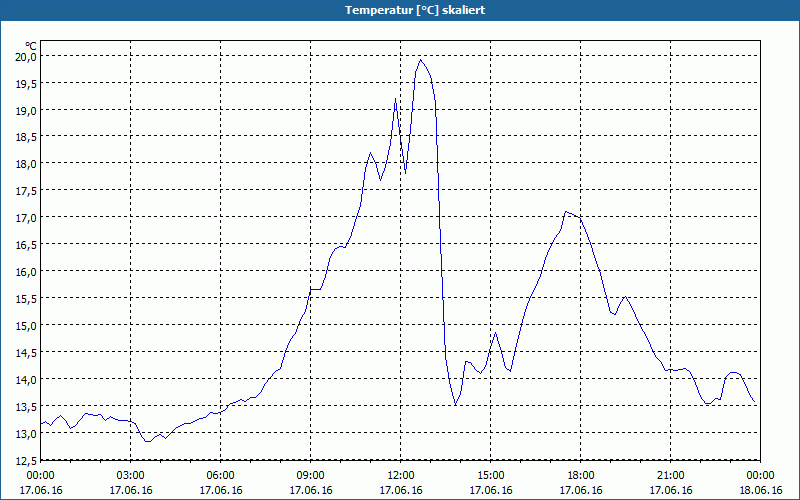This screenshot has height=500, width=800.
Task: Click the 16,0 y-axis label
Action: tap(24, 272)
